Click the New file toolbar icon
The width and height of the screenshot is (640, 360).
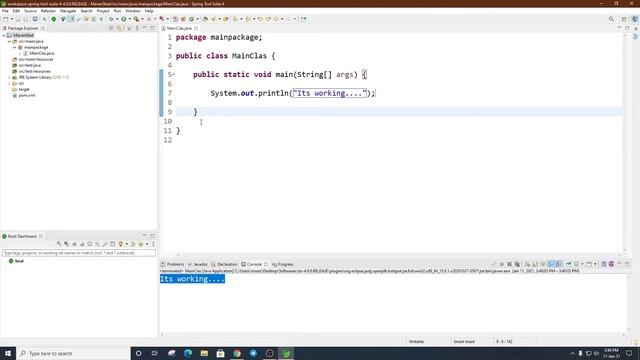click(5, 19)
